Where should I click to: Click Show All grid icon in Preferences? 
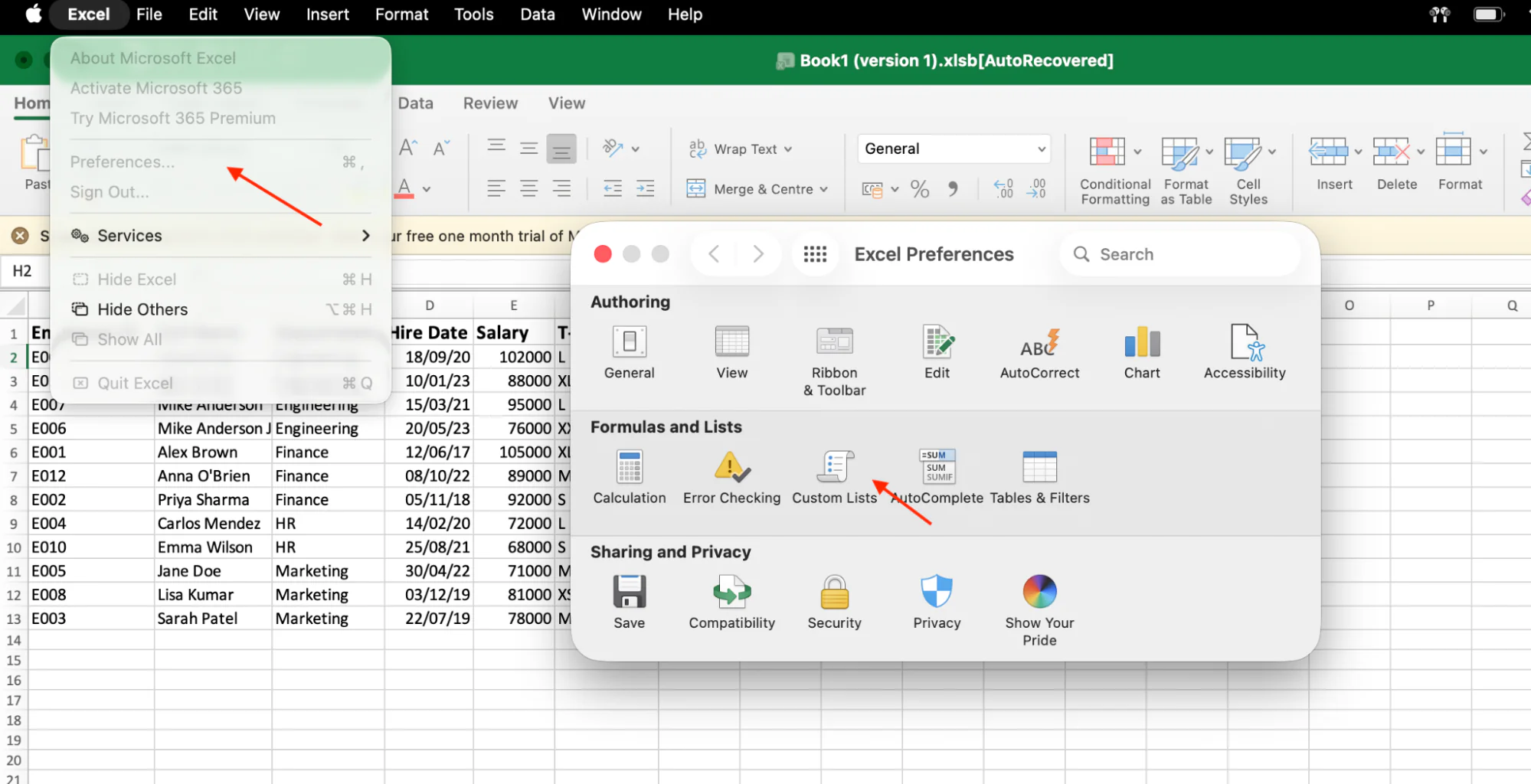(x=815, y=254)
